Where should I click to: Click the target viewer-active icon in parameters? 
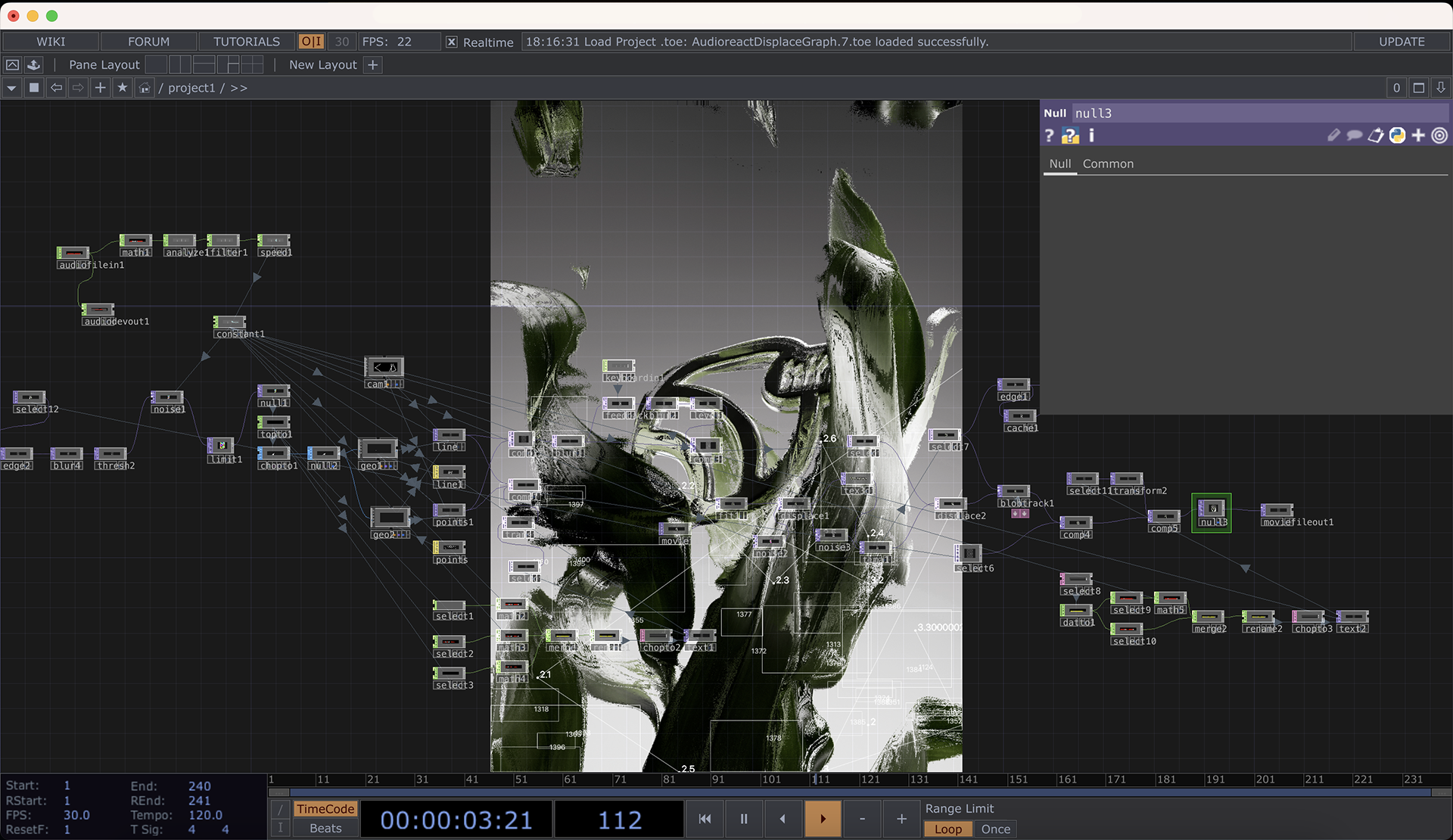click(x=1439, y=135)
